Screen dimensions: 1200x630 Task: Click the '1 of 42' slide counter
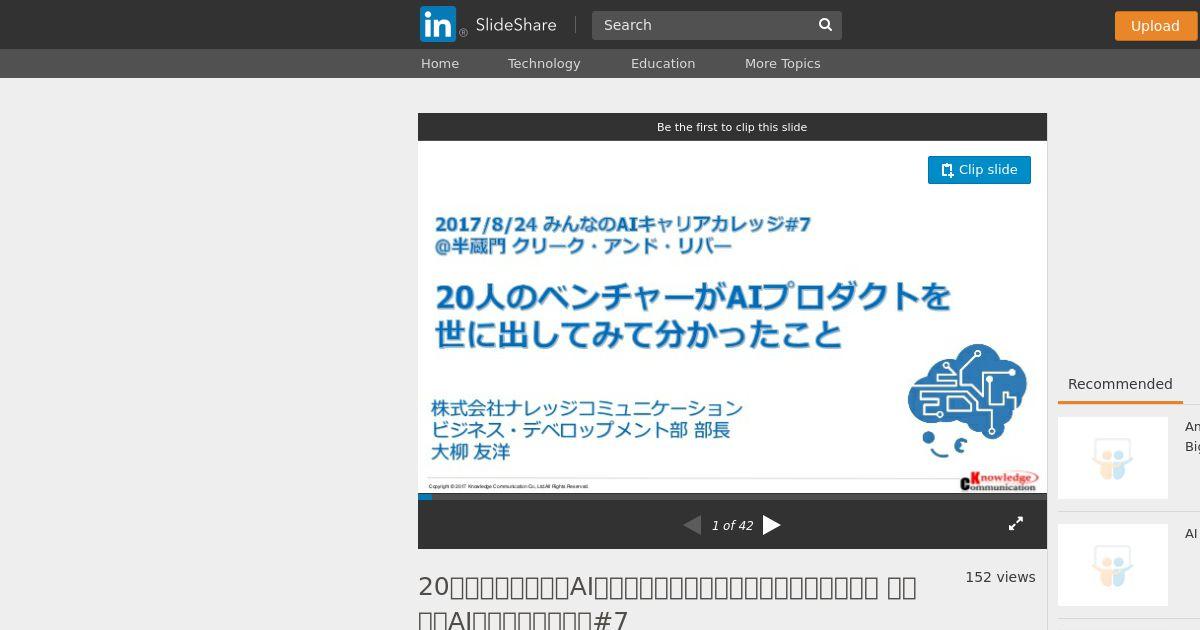click(732, 526)
